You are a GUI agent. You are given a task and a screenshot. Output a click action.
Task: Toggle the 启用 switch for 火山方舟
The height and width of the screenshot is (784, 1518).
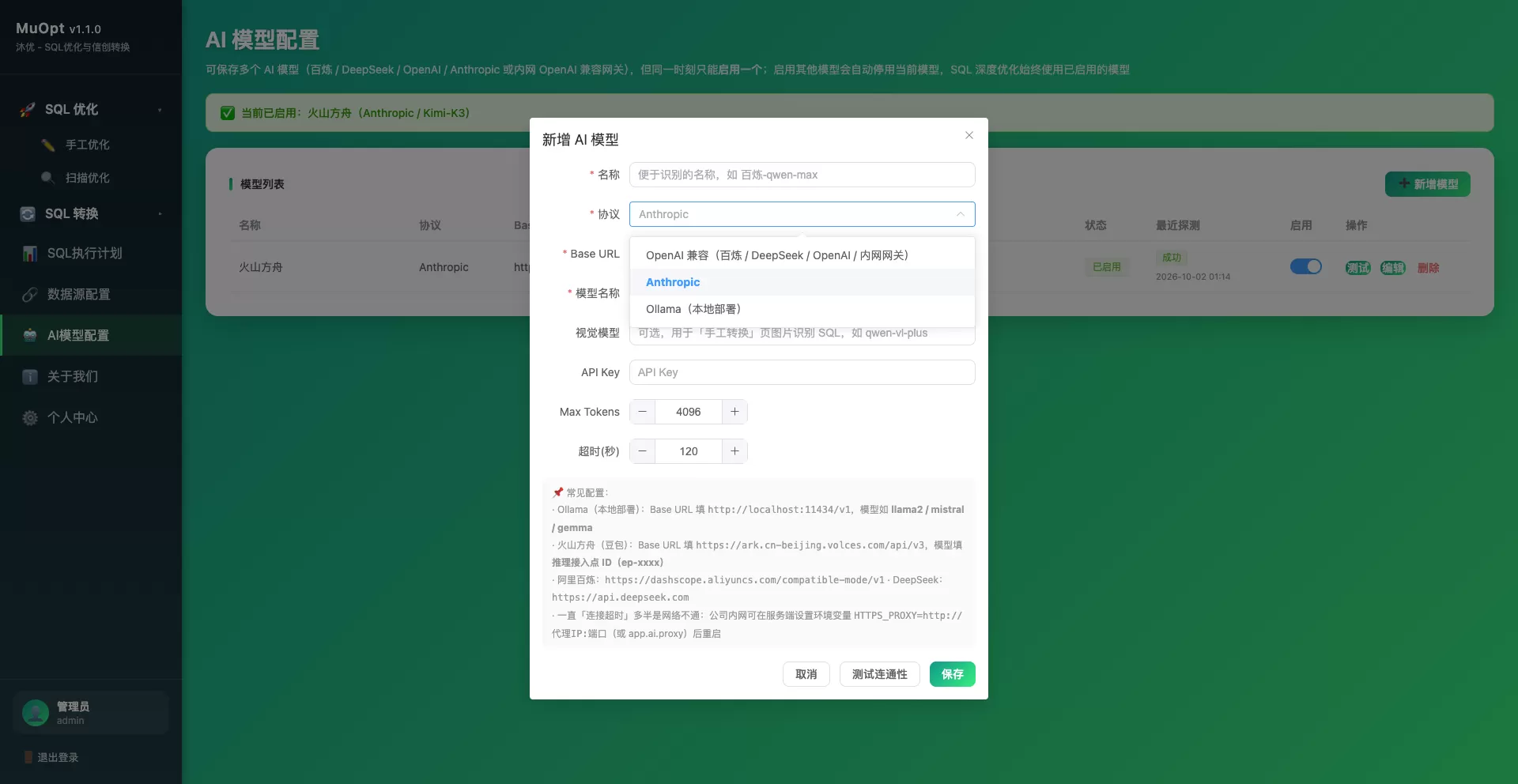pyautogui.click(x=1306, y=266)
